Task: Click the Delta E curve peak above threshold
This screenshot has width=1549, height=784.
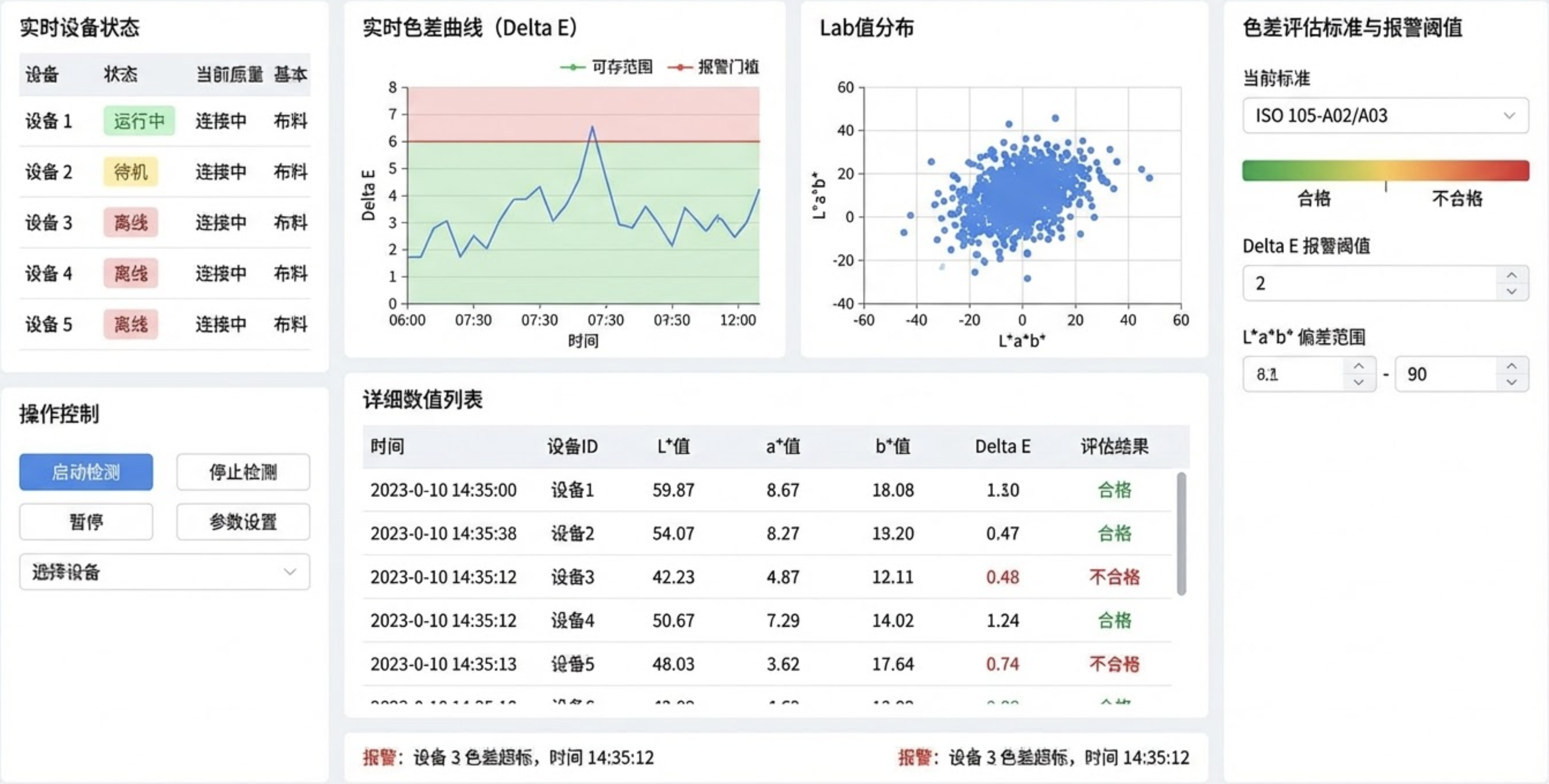Action: (x=592, y=128)
